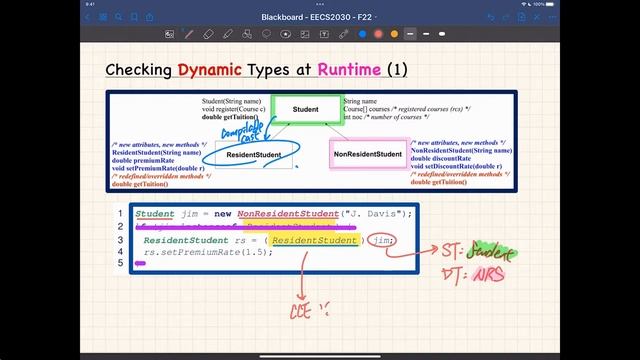The width and height of the screenshot is (640, 360).
Task: Choose the blue pen color
Action: coord(362,34)
